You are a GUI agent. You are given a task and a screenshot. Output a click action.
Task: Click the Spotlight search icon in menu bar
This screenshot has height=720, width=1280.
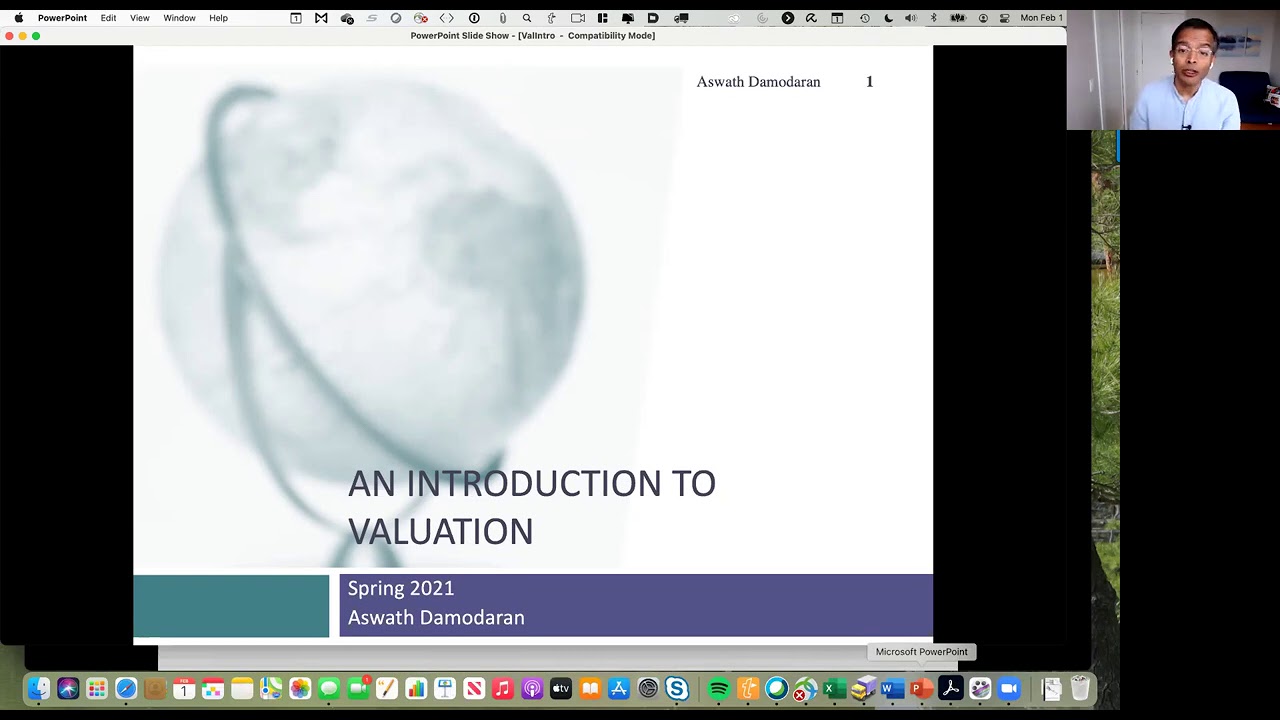[x=527, y=18]
